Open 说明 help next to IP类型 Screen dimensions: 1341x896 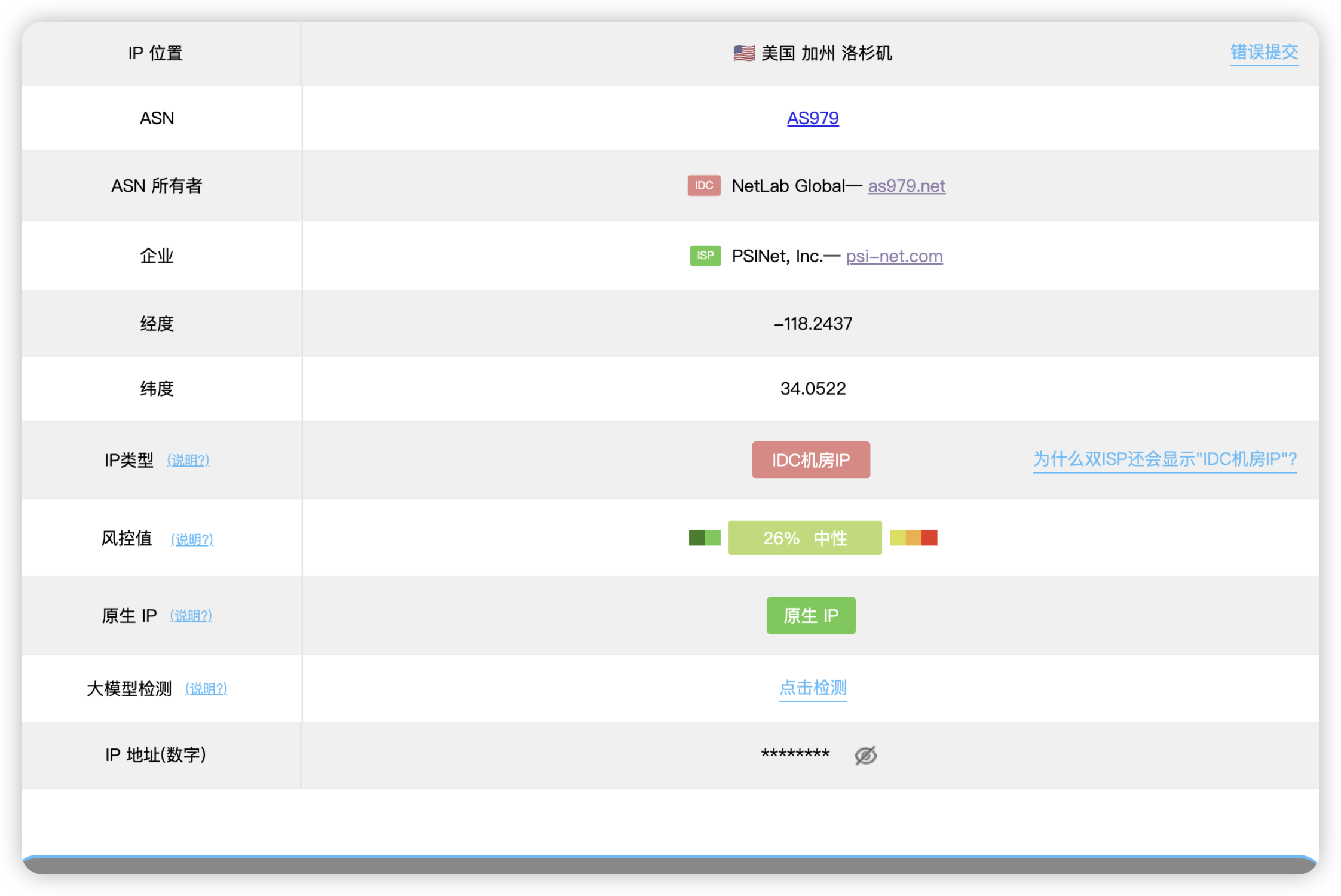coord(188,460)
